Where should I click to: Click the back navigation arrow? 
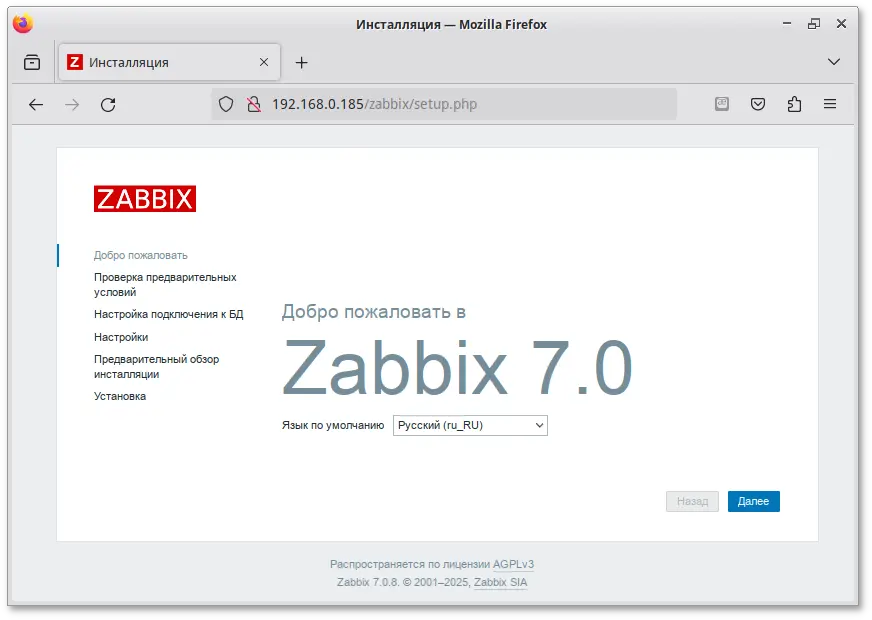pos(36,103)
